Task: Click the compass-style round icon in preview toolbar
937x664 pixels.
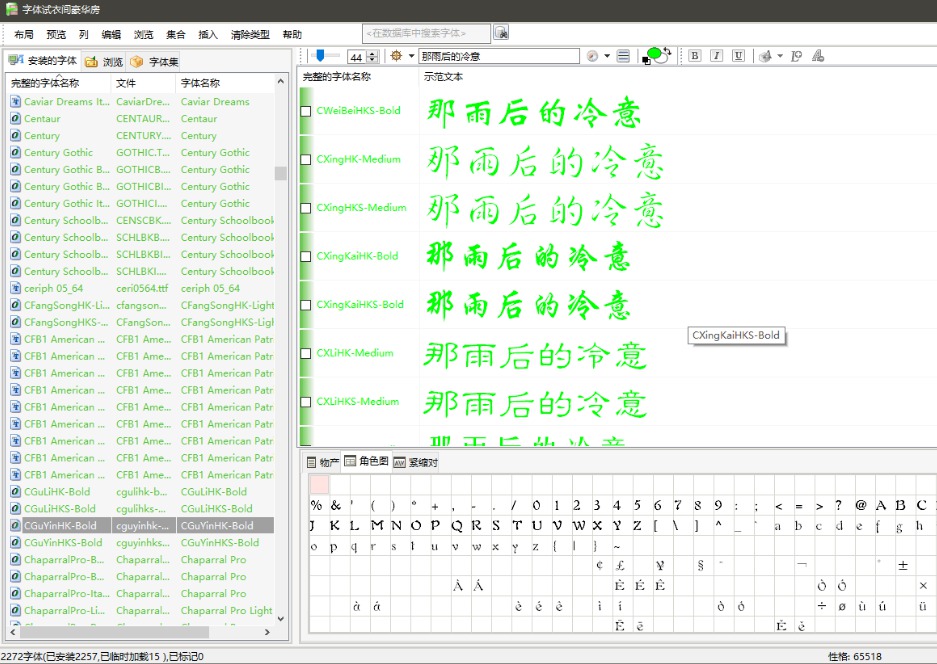Action: click(593, 56)
